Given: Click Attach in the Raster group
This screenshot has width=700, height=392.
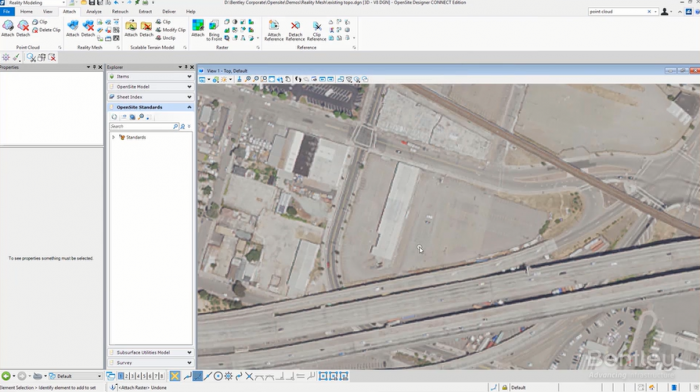Looking at the screenshot, I should coord(198,29).
